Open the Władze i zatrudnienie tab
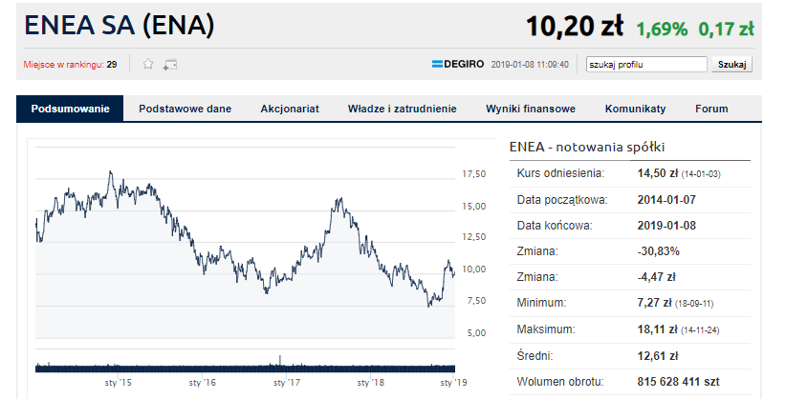The height and width of the screenshot is (399, 786). click(402, 109)
